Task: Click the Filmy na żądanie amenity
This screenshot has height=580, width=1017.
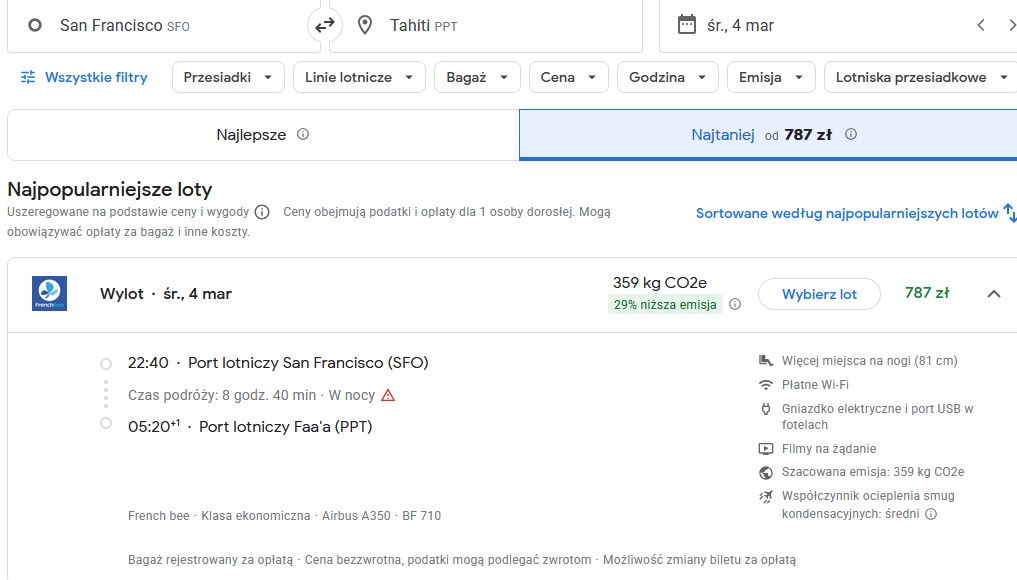Action: click(829, 448)
